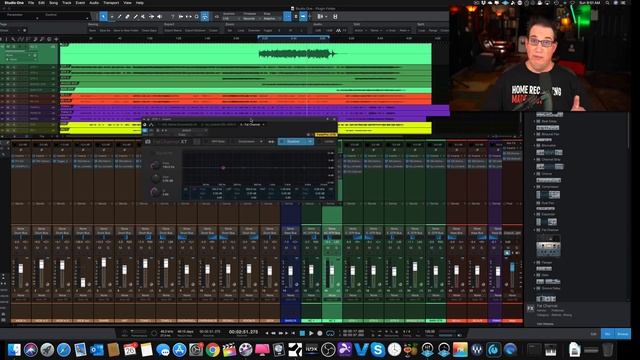640x360 pixels.
Task: Open Finder from the dock
Action: (14, 350)
